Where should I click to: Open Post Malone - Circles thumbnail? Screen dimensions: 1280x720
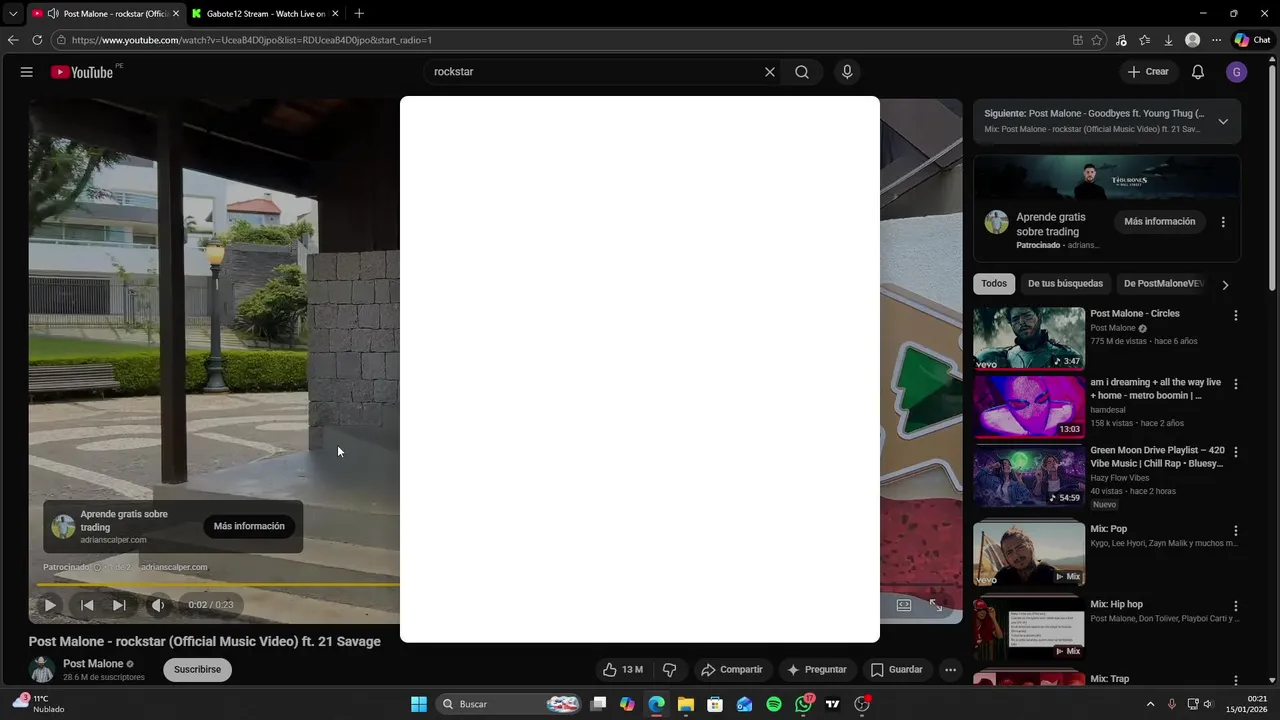click(x=1029, y=339)
